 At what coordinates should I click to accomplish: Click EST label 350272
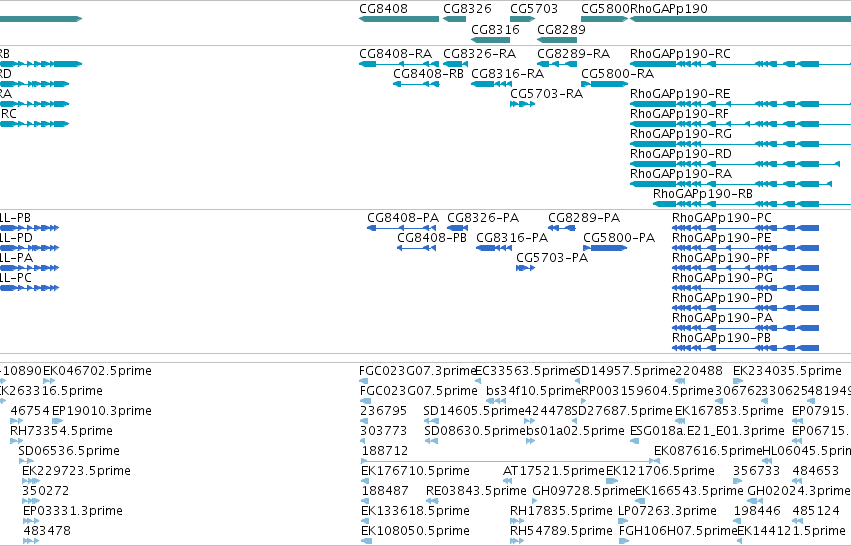coord(46,492)
